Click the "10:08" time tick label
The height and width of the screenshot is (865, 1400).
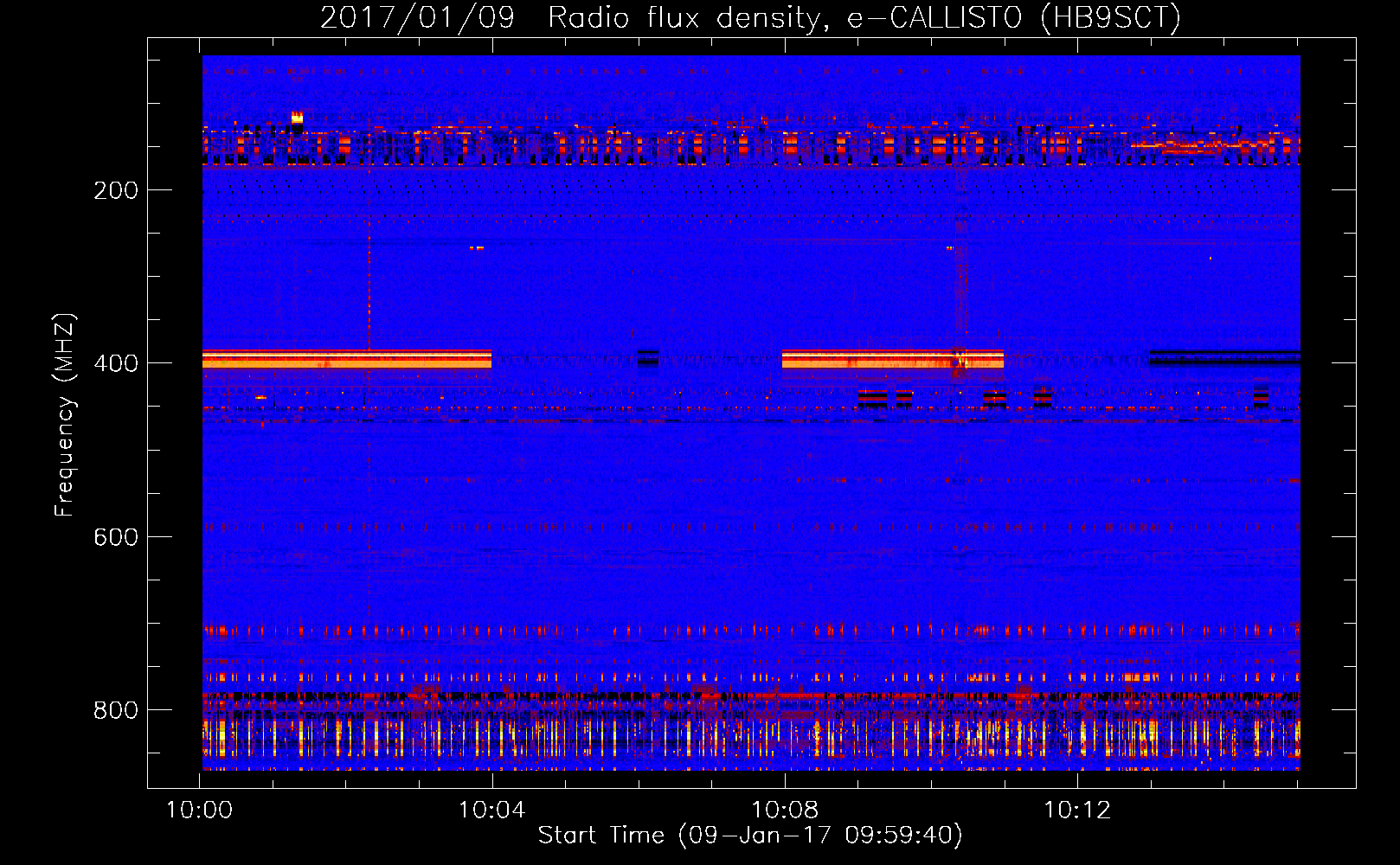coord(785,811)
